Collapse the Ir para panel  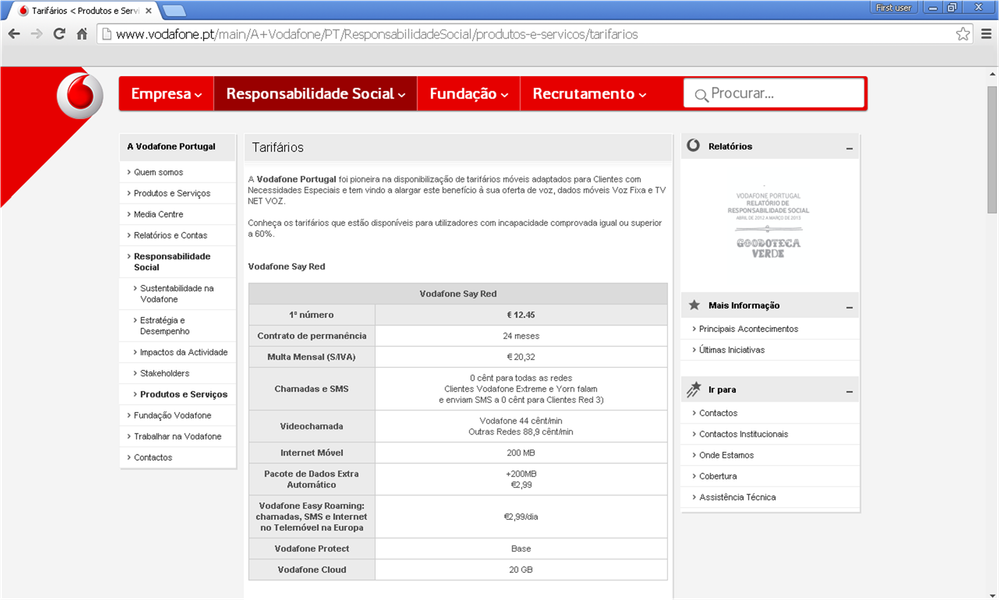tap(849, 390)
